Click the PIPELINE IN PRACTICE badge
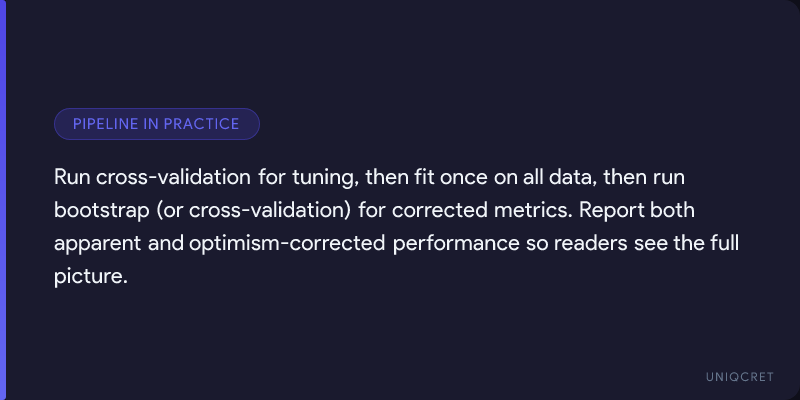The width and height of the screenshot is (800, 400). (156, 124)
